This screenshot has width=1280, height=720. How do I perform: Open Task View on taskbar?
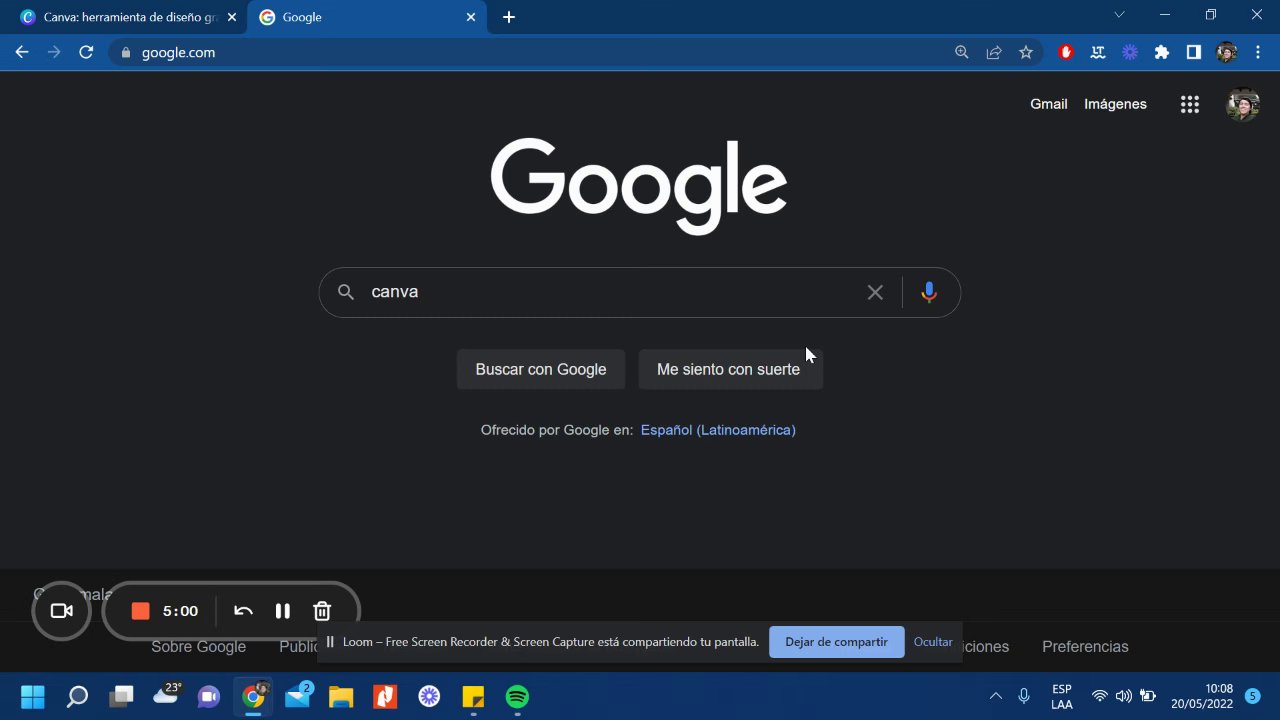121,696
